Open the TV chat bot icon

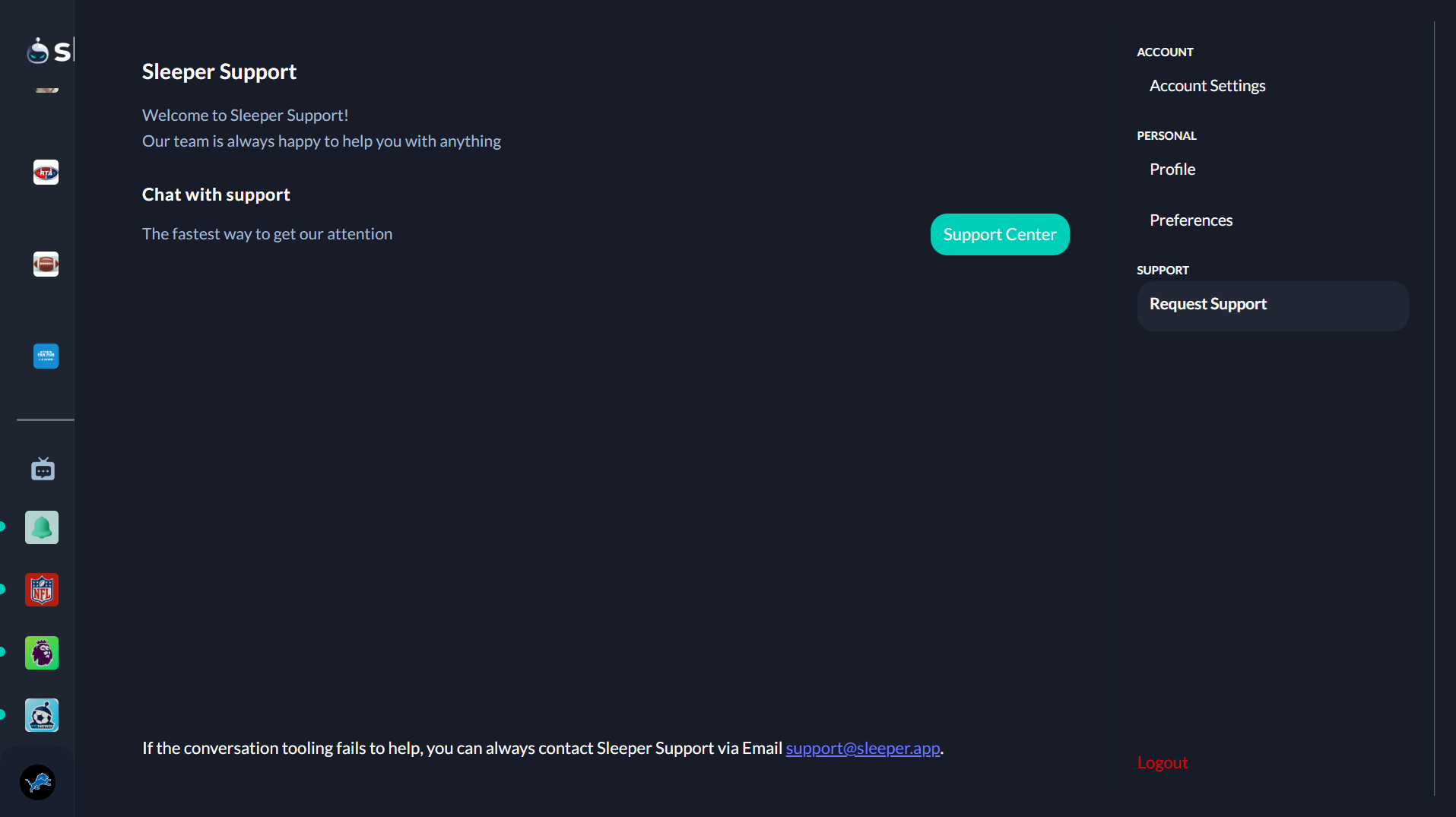tap(43, 469)
